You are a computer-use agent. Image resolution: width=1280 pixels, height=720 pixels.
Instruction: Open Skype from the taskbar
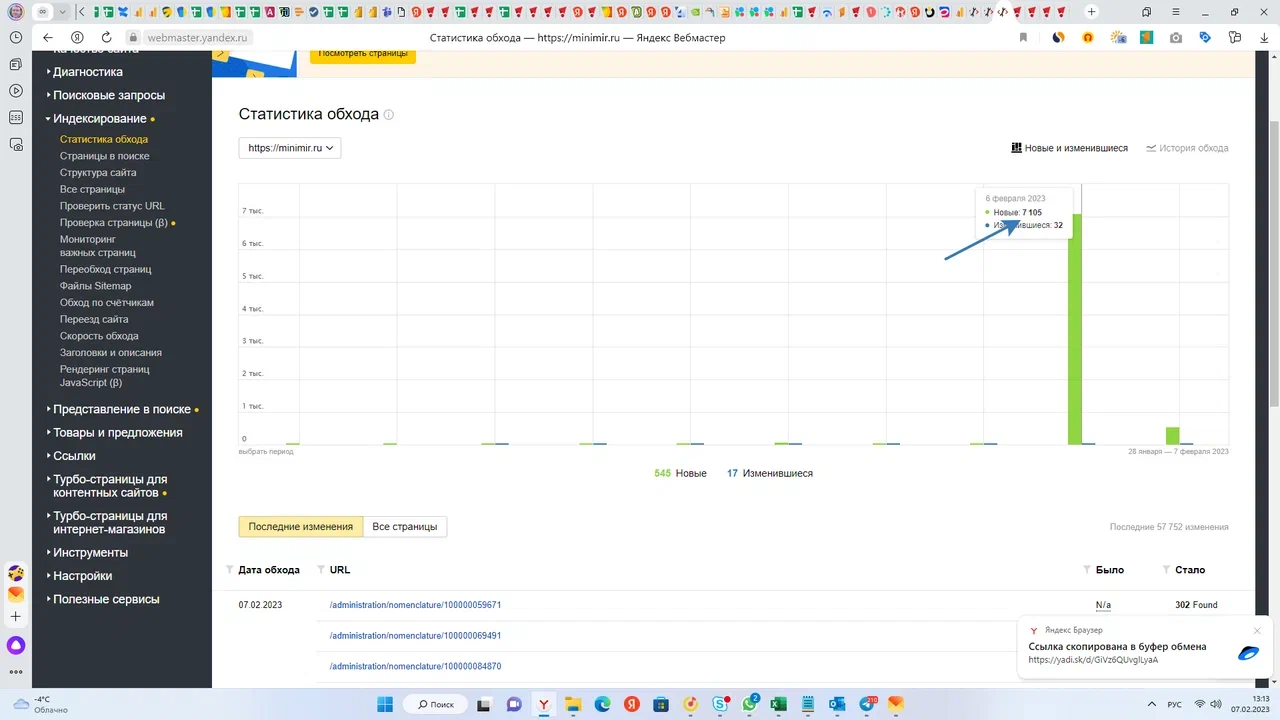[x=720, y=704]
